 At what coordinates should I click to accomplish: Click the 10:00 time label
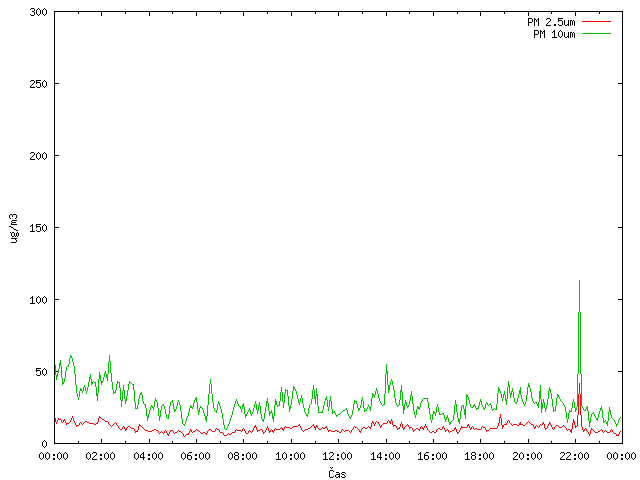coord(290,456)
